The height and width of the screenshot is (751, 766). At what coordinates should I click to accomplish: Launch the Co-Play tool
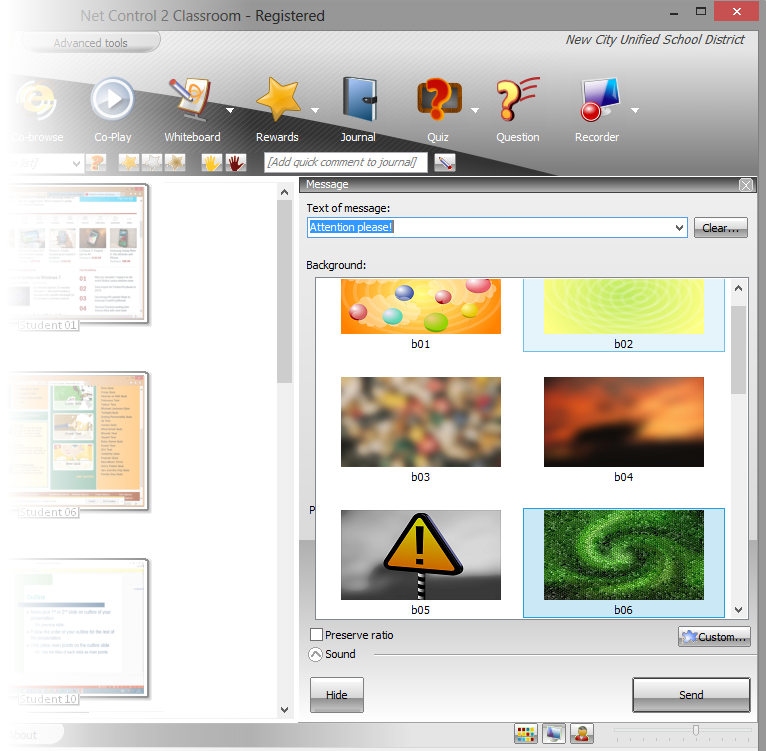(x=112, y=110)
